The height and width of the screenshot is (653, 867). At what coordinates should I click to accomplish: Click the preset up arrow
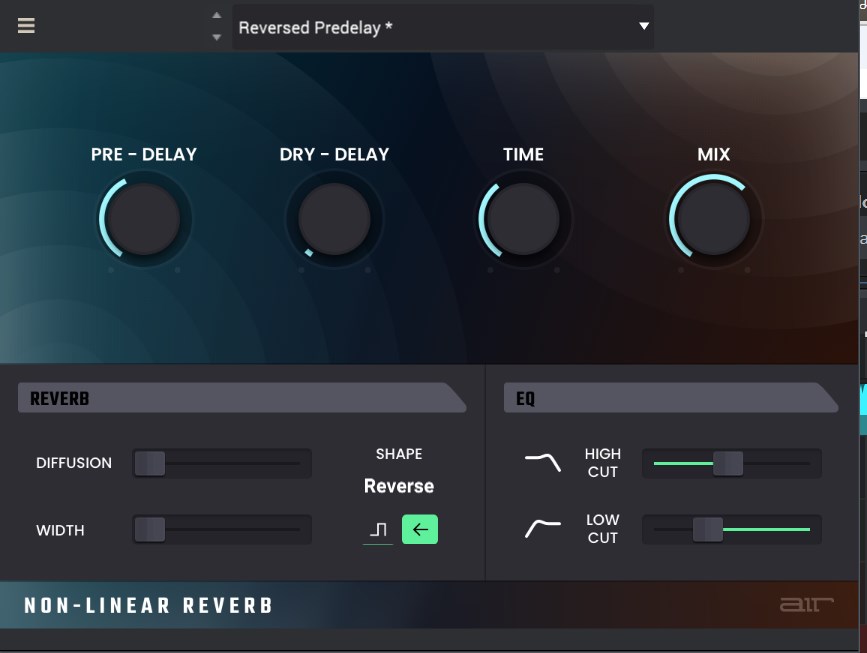pos(217,15)
